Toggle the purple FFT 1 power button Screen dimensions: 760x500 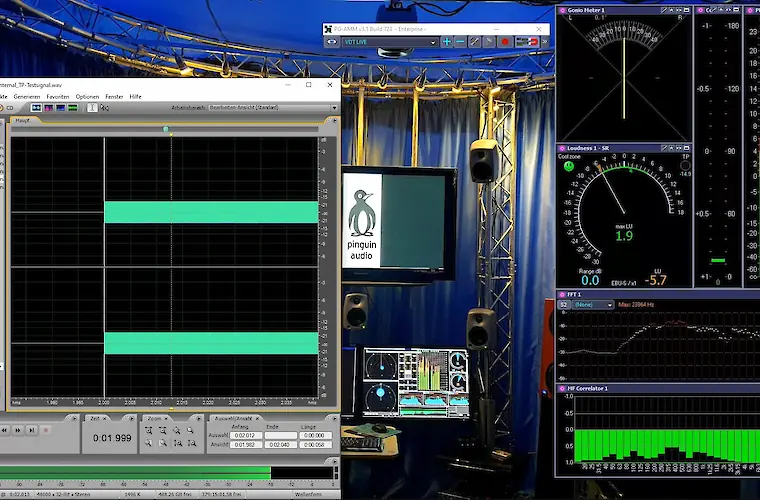pos(563,295)
